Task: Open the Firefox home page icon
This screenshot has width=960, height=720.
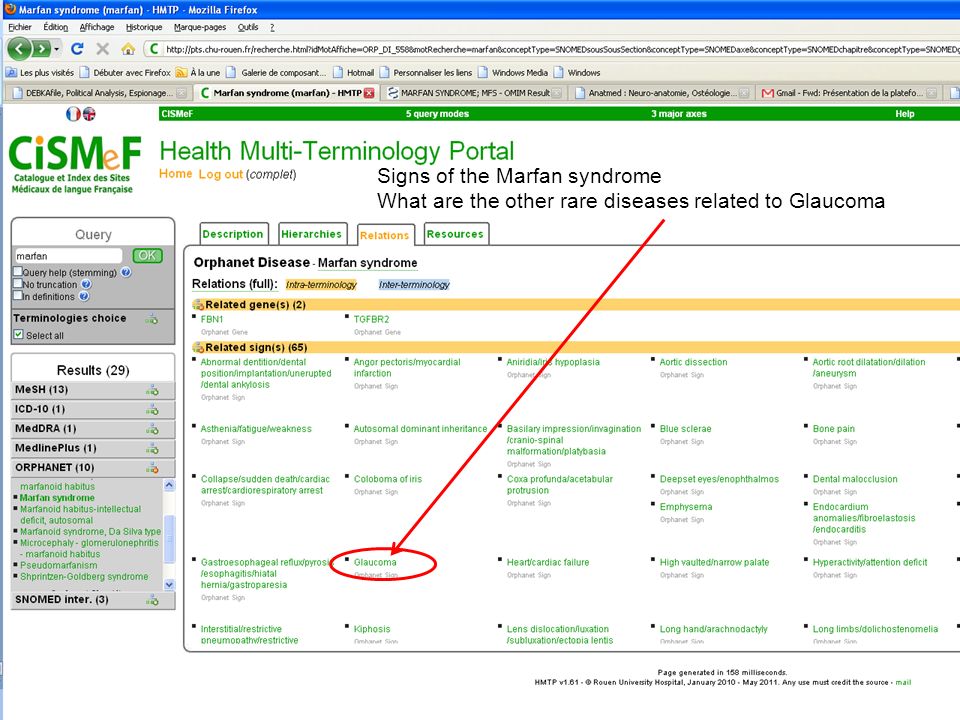Action: [128, 49]
